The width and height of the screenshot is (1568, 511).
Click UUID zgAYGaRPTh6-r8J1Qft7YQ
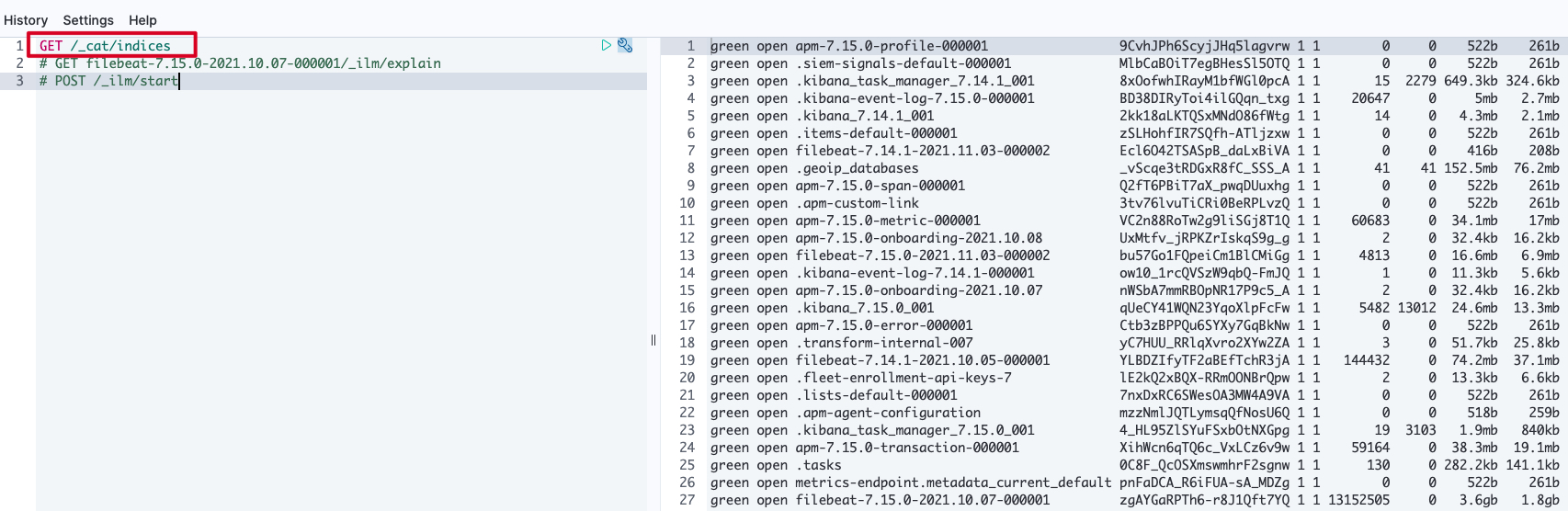point(1204,500)
